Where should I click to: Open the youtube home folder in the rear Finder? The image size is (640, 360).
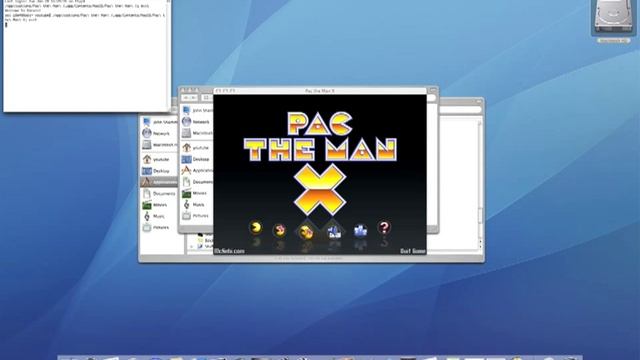(x=160, y=159)
